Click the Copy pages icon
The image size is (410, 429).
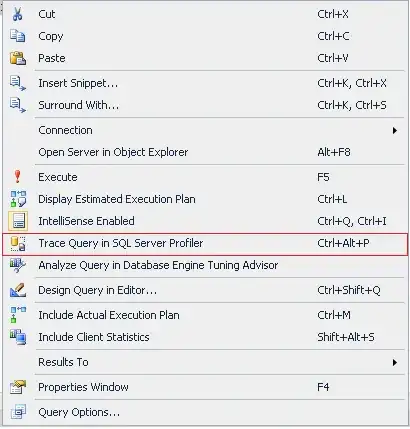[x=17, y=36]
